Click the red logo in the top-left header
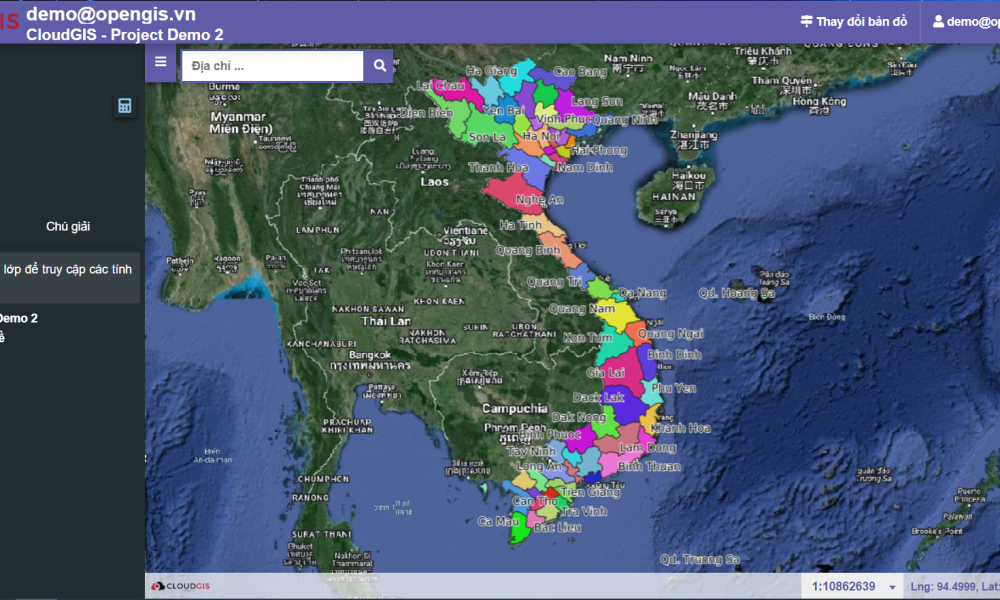The height and width of the screenshot is (600, 1000). click(x=9, y=22)
